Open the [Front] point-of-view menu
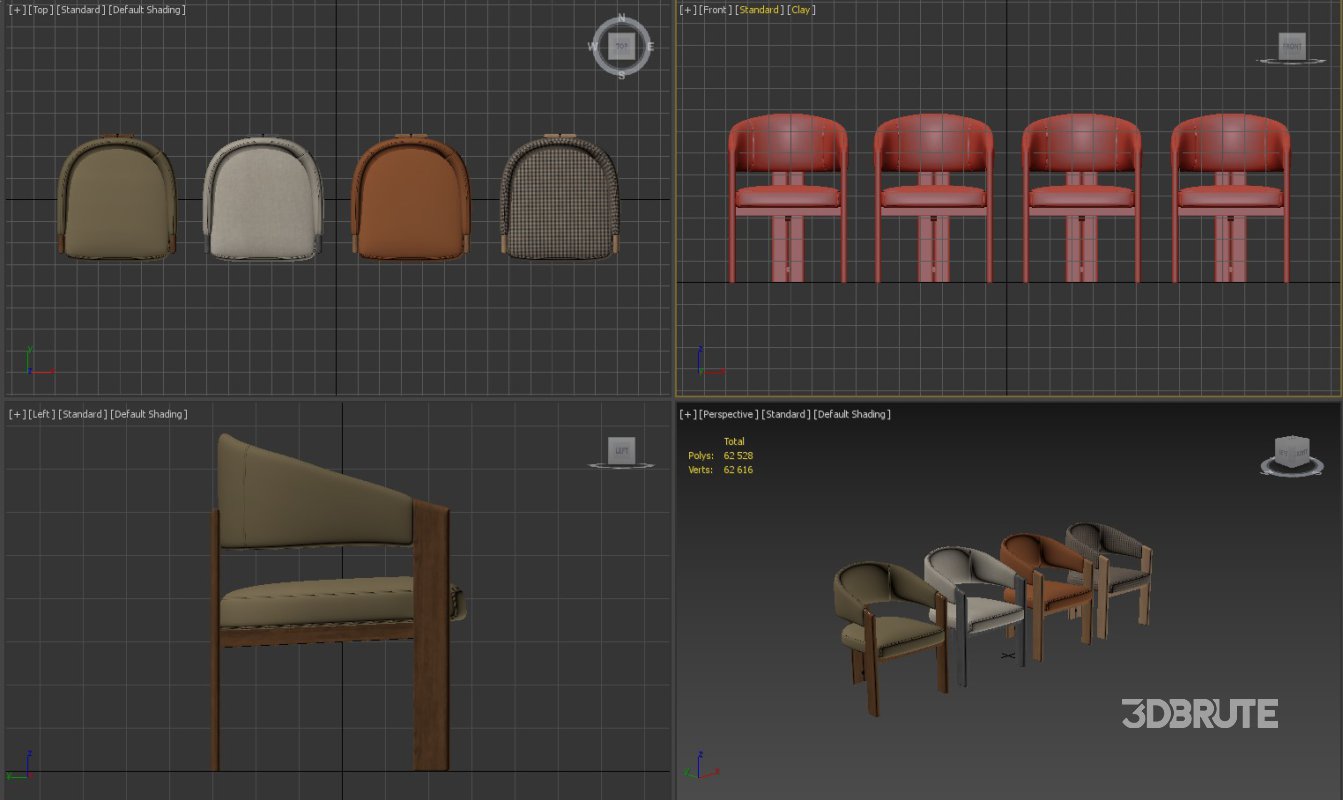1343x800 pixels. (x=715, y=9)
